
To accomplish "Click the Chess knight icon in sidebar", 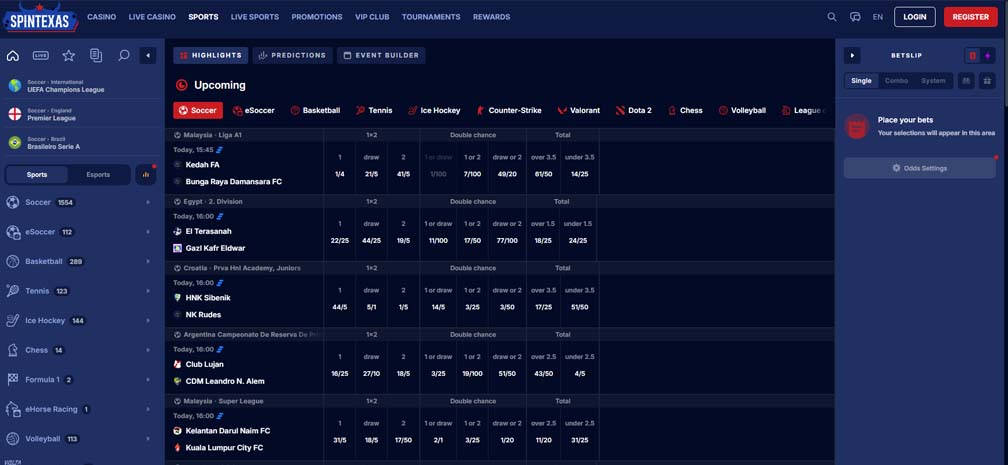I will click(x=13, y=350).
